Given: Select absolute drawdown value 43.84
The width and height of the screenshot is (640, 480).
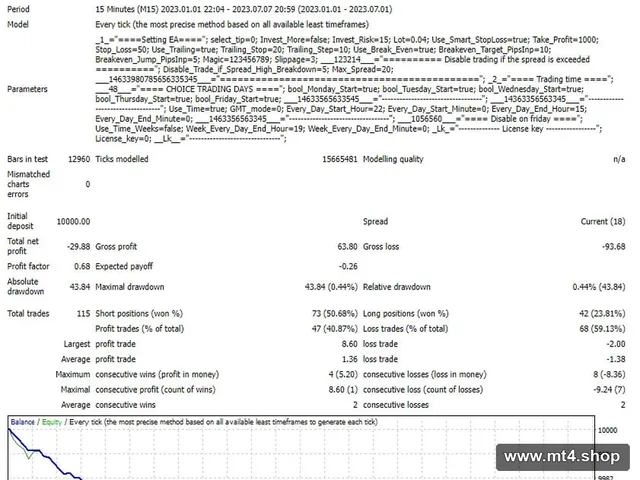Looking at the screenshot, I should click(x=80, y=287).
